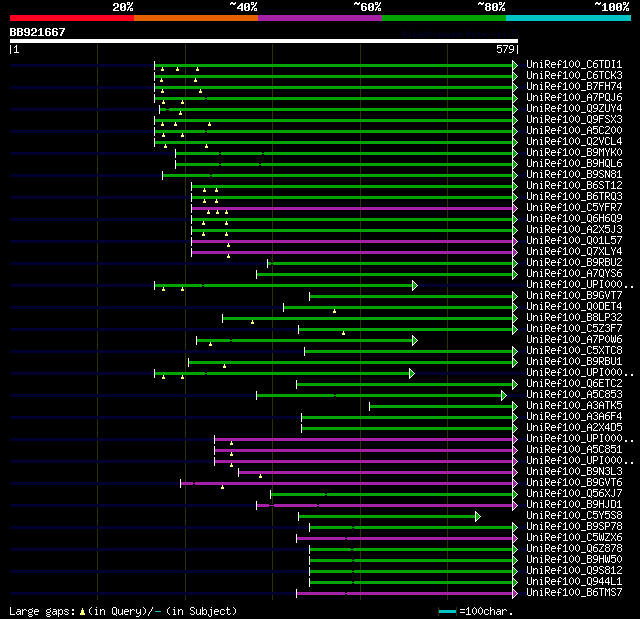
Task: Click the purple alignment bar of UniRef100_C5YFR7
Action: click(x=352, y=209)
